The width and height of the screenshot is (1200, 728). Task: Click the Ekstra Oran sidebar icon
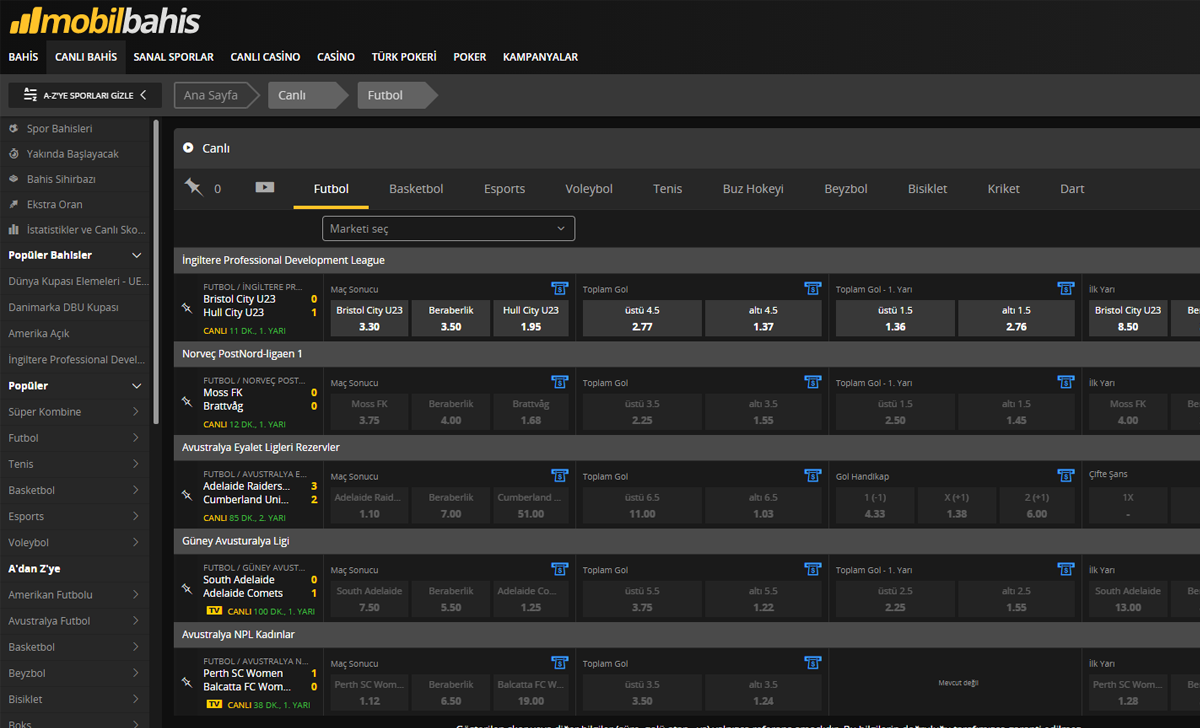(14, 204)
